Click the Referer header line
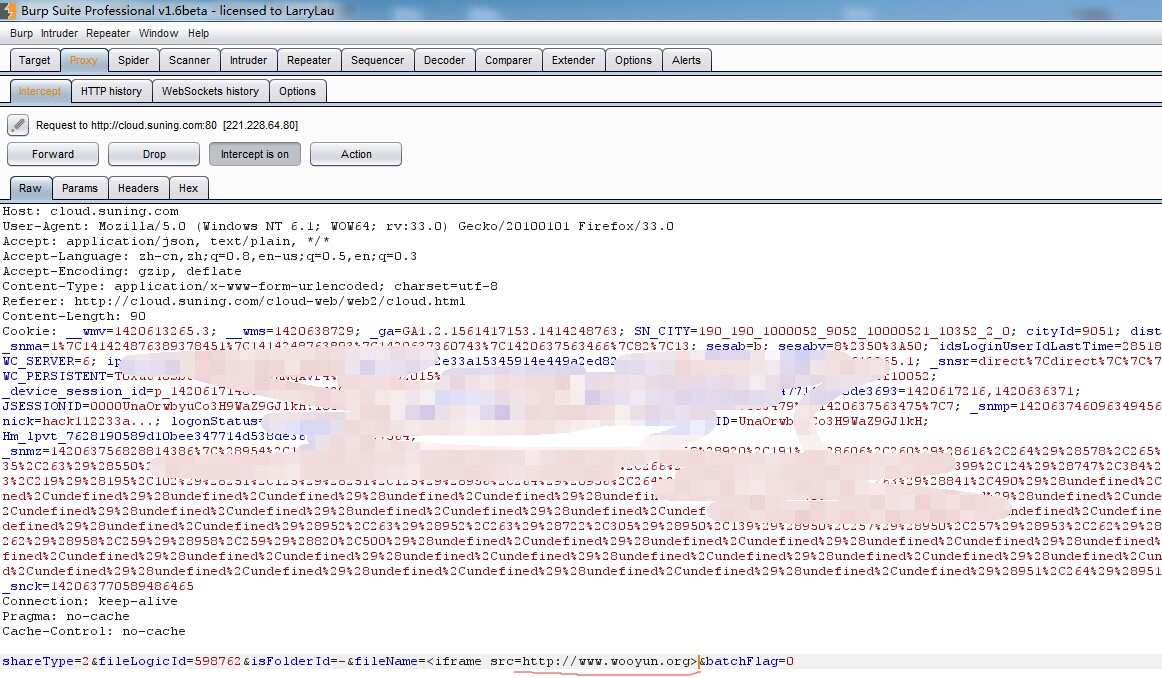Viewport: 1162px width, 678px height. coord(234,302)
